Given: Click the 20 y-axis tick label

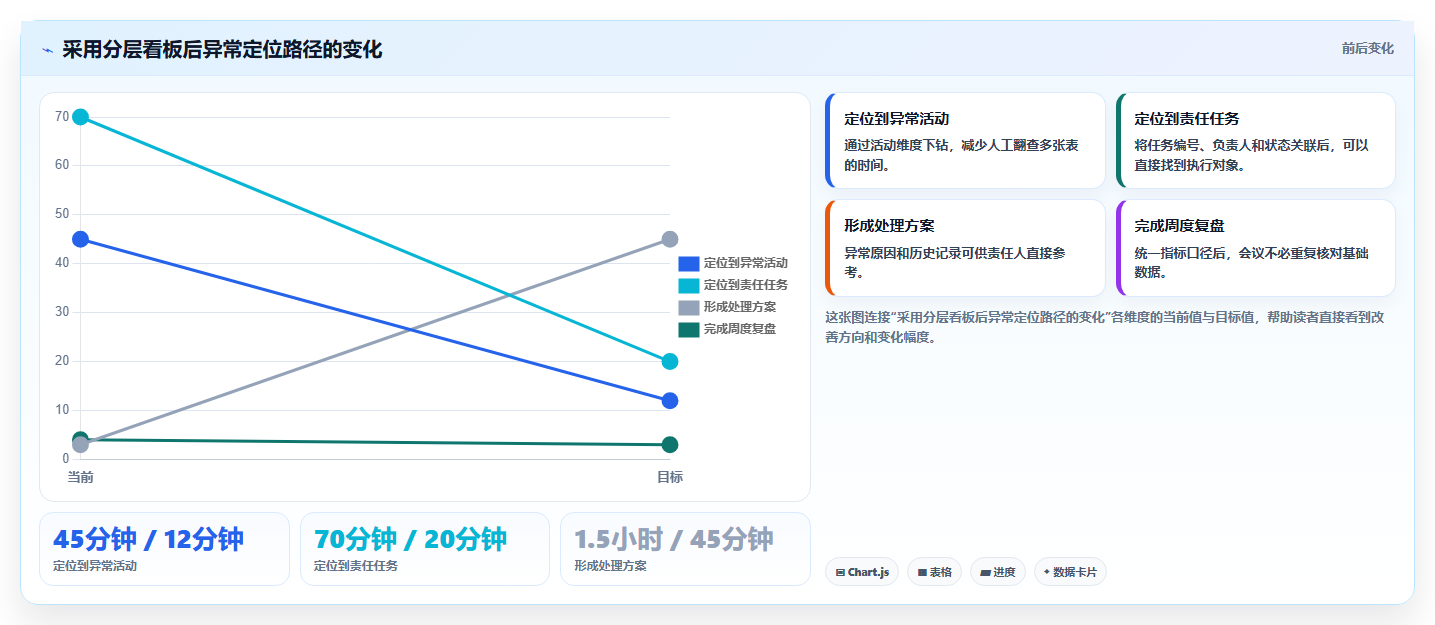Looking at the screenshot, I should tap(62, 361).
